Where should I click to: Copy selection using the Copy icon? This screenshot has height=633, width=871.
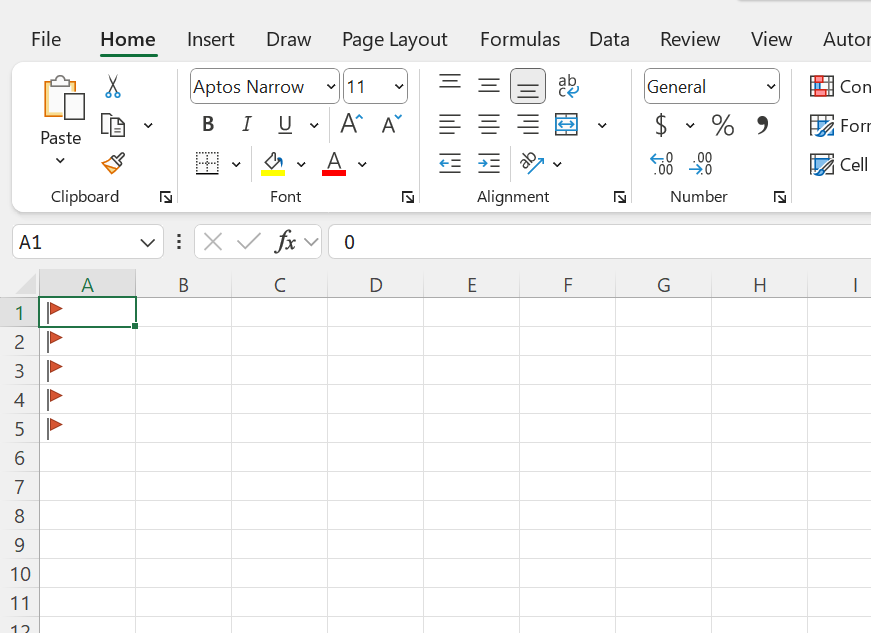[x=113, y=125]
